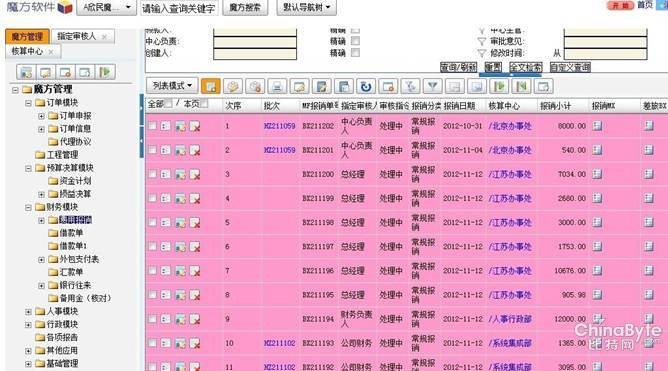Screen dimensions: 668x371
Task: Click the red-X delete icon for row BX211202
Action: (x=195, y=126)
